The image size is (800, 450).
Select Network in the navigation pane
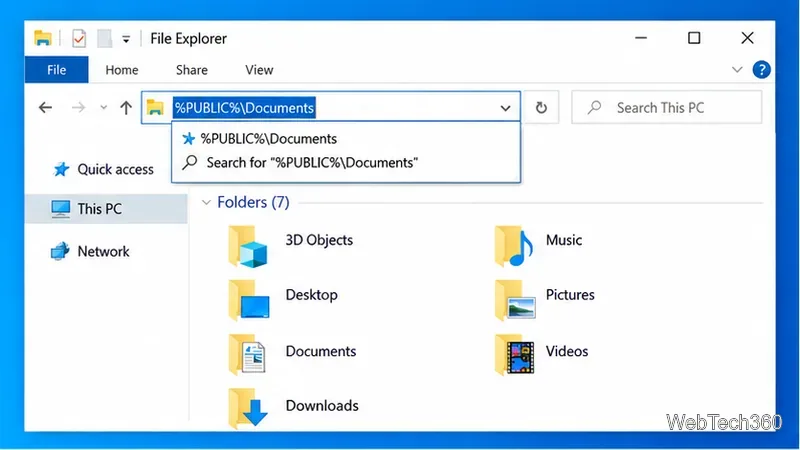pos(90,252)
